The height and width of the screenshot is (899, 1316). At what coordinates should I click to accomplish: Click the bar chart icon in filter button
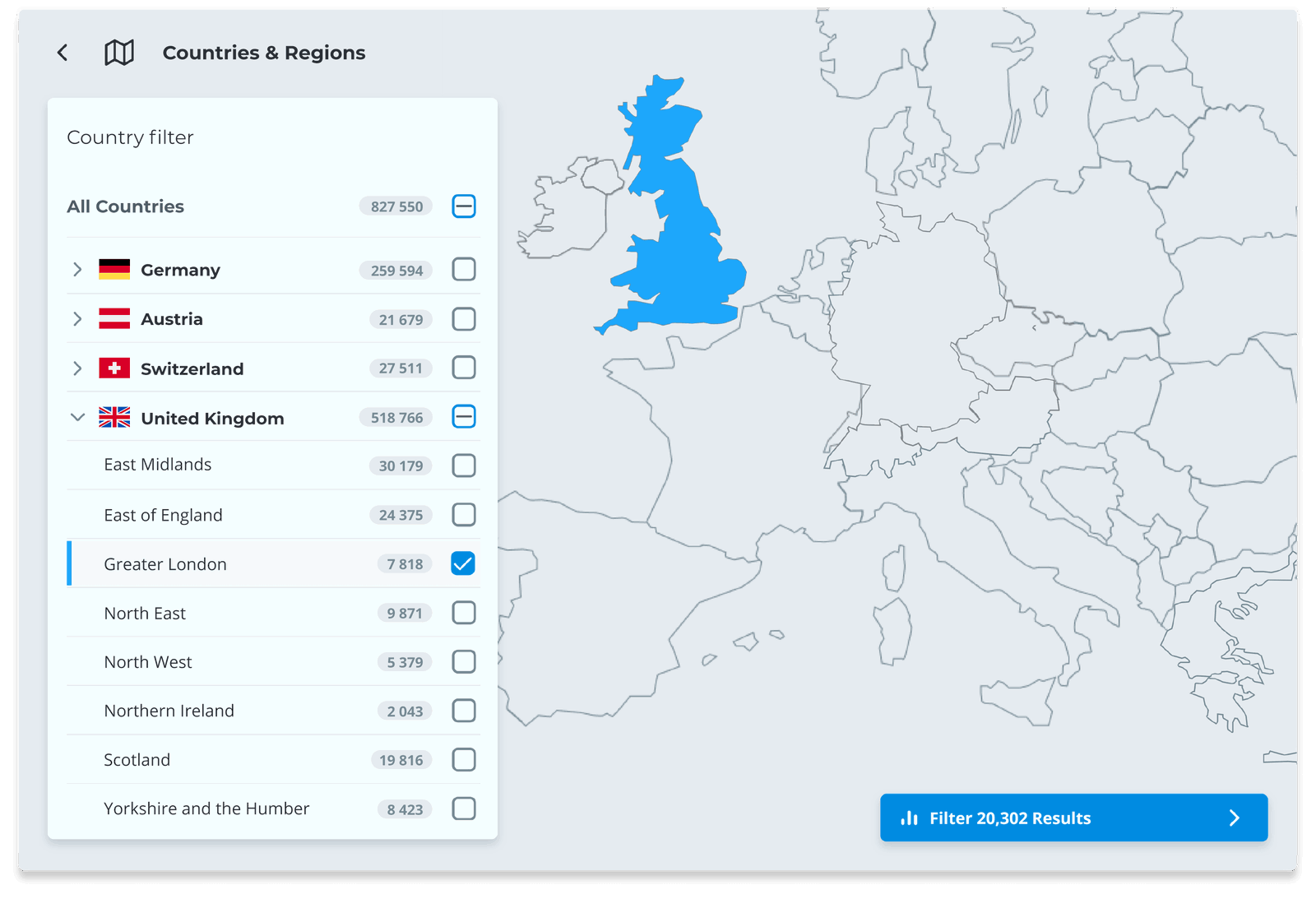point(909,818)
